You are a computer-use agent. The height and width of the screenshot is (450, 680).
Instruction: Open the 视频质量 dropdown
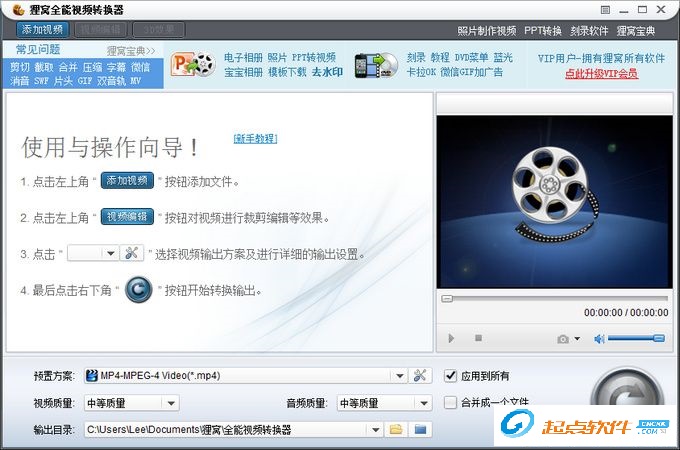coord(131,403)
